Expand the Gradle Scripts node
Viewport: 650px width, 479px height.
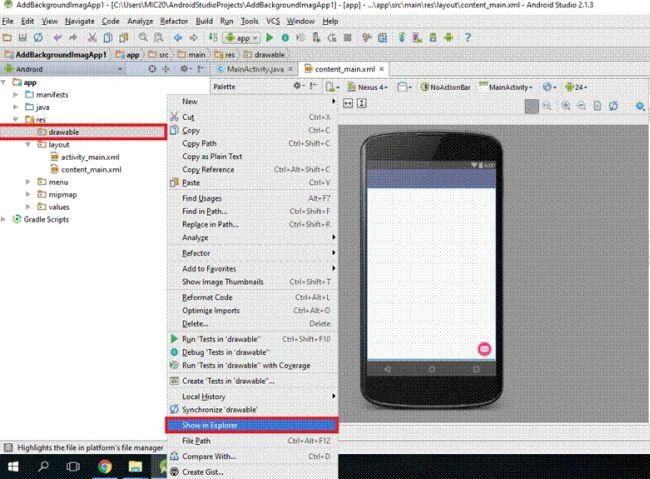(4, 219)
